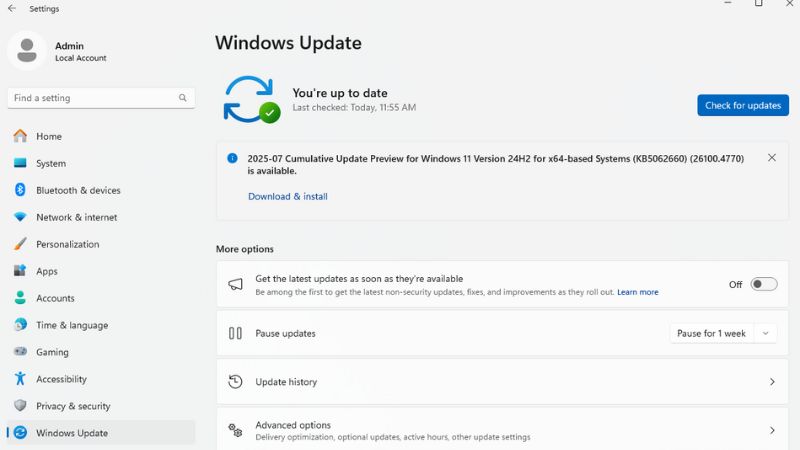Image resolution: width=800 pixels, height=450 pixels.
Task: Click the Personalization brush icon
Action: (x=20, y=244)
